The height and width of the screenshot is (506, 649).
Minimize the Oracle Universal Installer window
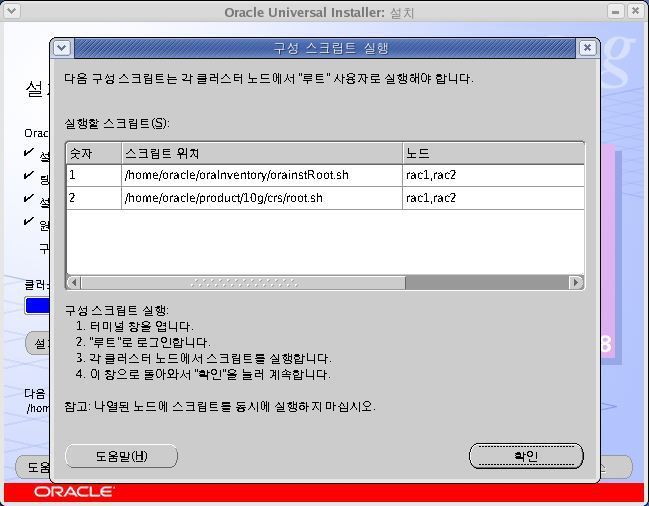[x=615, y=11]
